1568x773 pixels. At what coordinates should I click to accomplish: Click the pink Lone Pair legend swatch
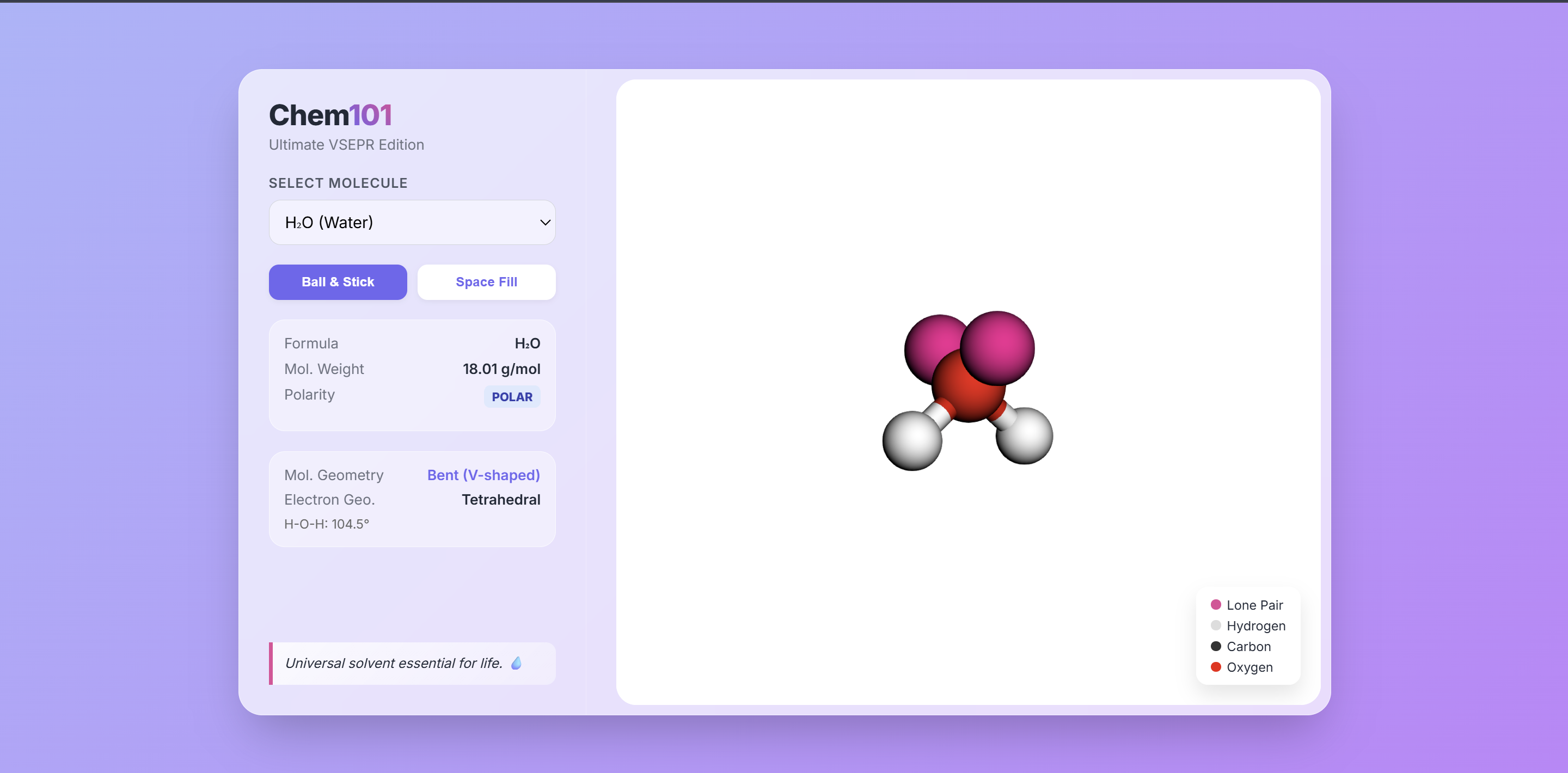coord(1216,604)
